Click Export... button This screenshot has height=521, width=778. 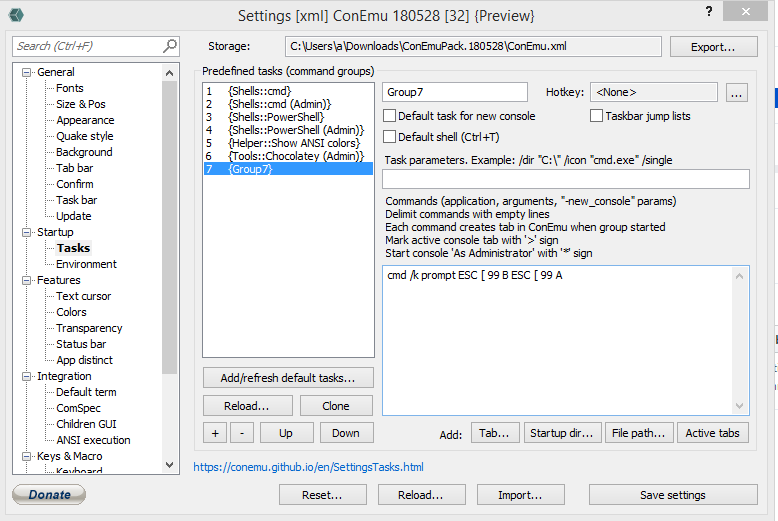pyautogui.click(x=713, y=47)
